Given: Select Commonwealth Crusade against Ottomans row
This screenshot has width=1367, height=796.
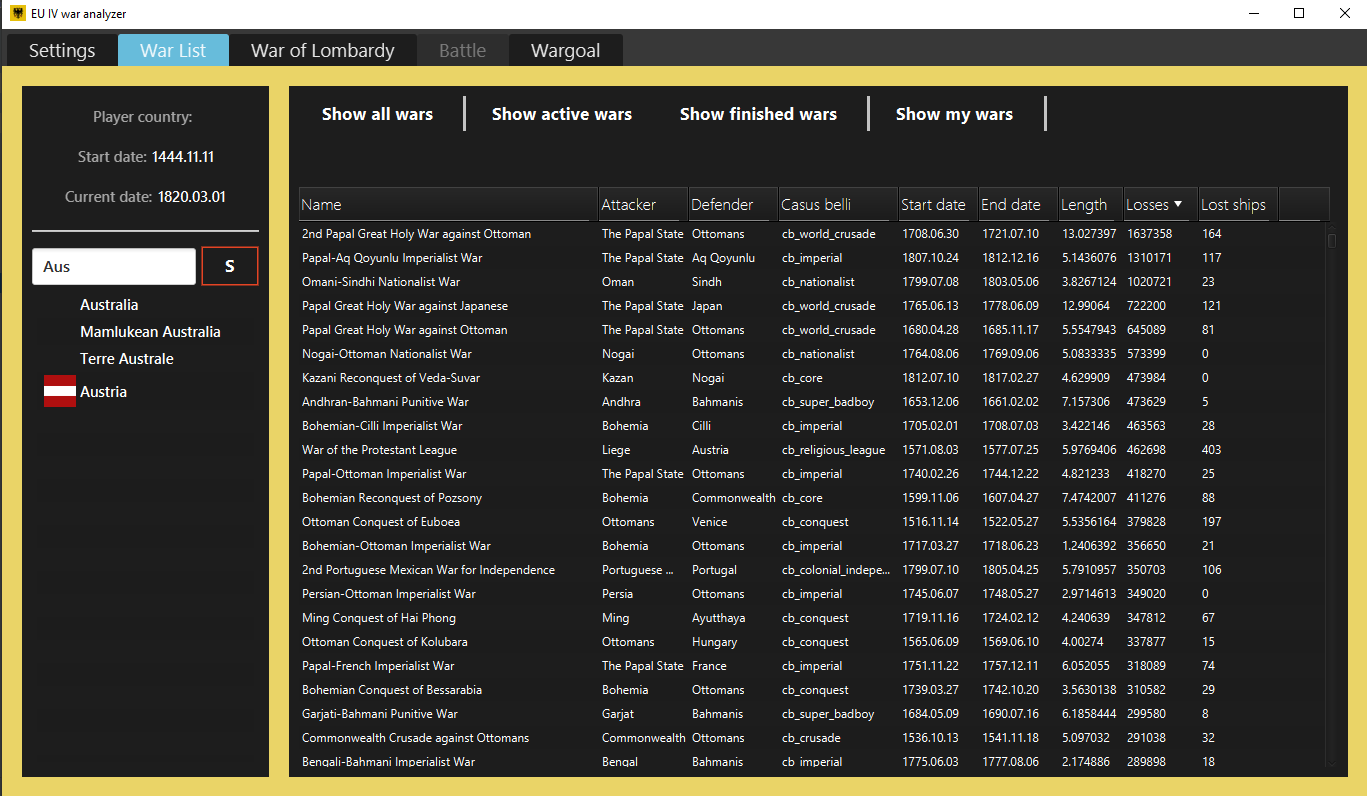Looking at the screenshot, I should tap(811, 738).
